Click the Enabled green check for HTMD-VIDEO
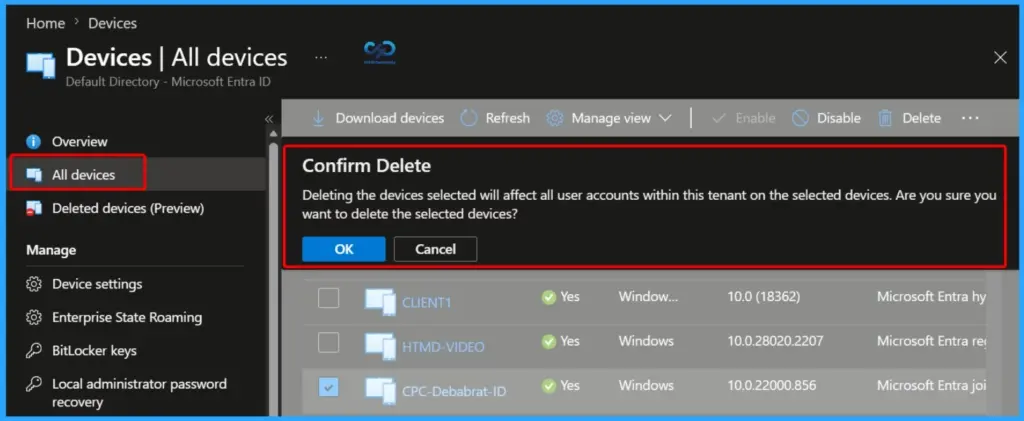1024x421 pixels. click(x=549, y=341)
